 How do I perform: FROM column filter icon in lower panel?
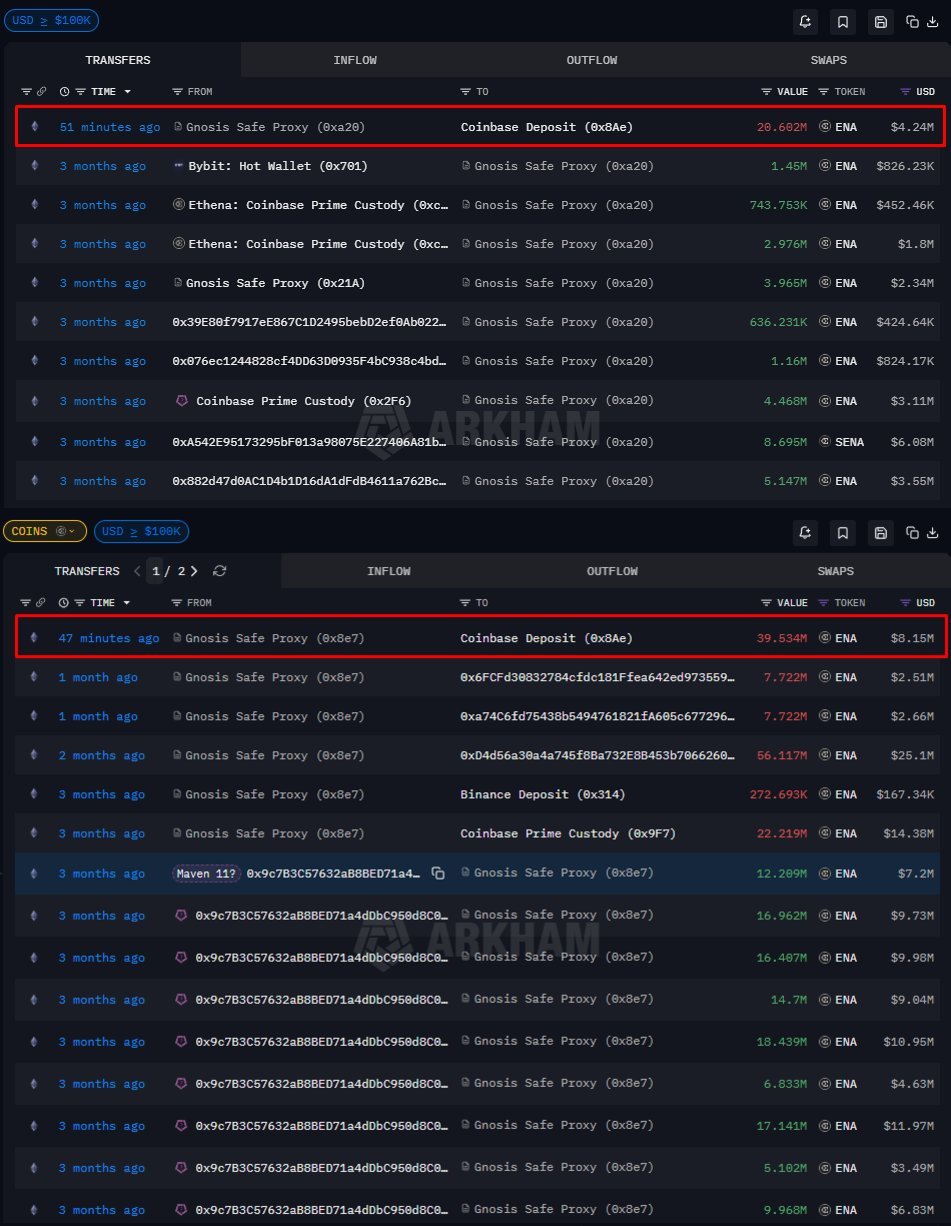tap(177, 603)
